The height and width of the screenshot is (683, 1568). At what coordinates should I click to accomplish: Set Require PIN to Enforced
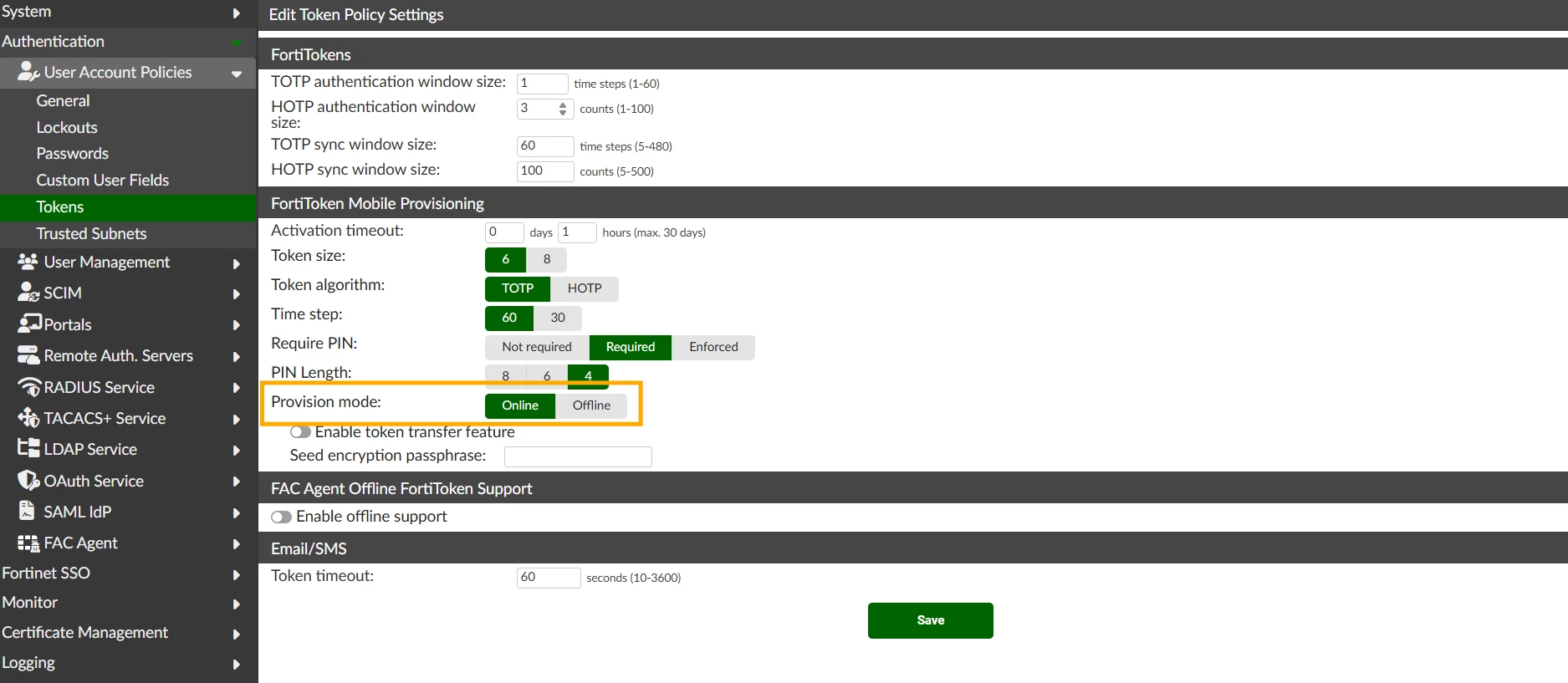click(713, 347)
